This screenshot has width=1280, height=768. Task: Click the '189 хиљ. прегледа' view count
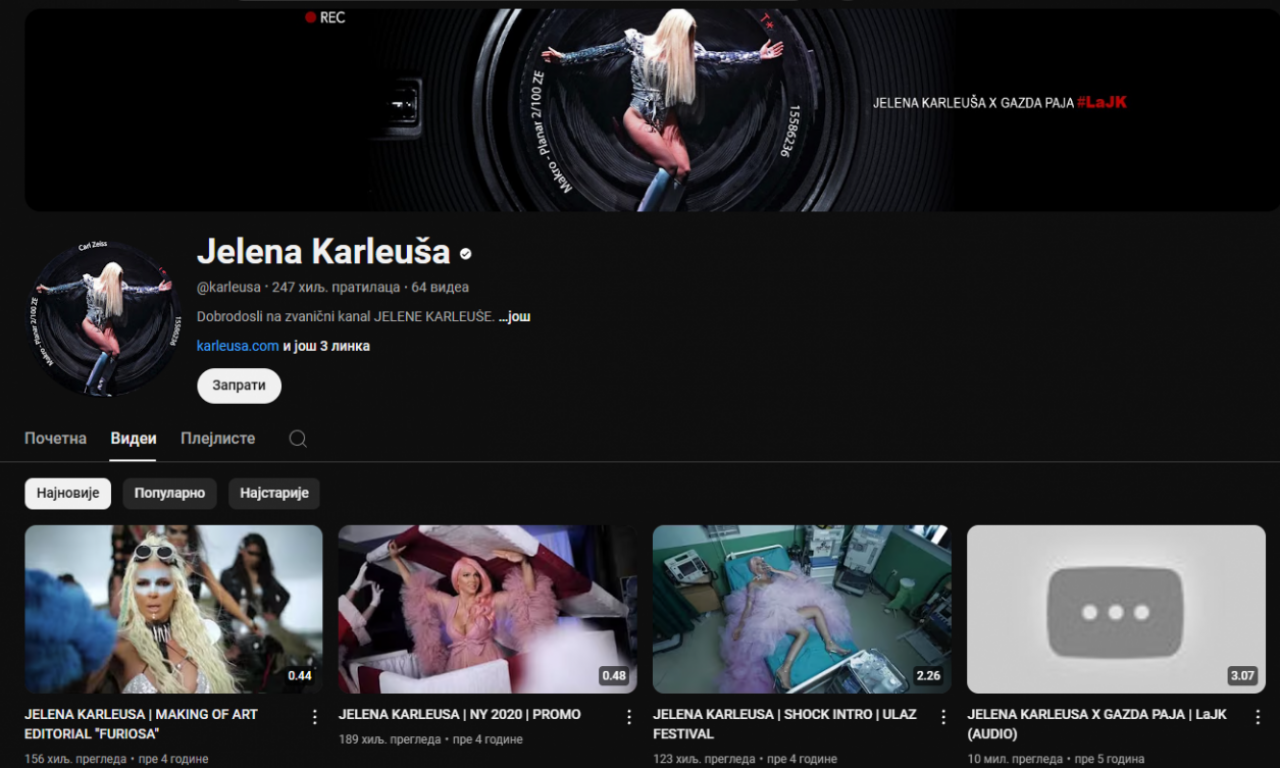click(390, 739)
